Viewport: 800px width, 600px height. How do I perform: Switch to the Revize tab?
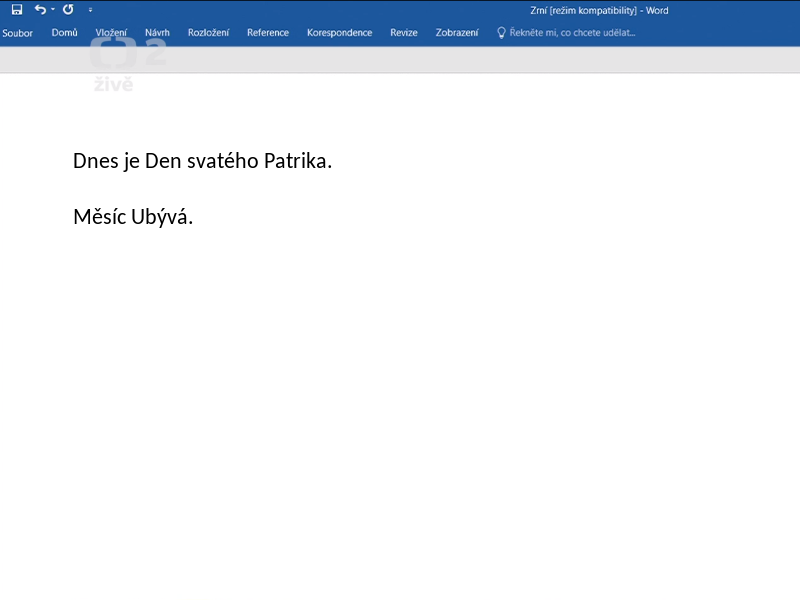(404, 33)
